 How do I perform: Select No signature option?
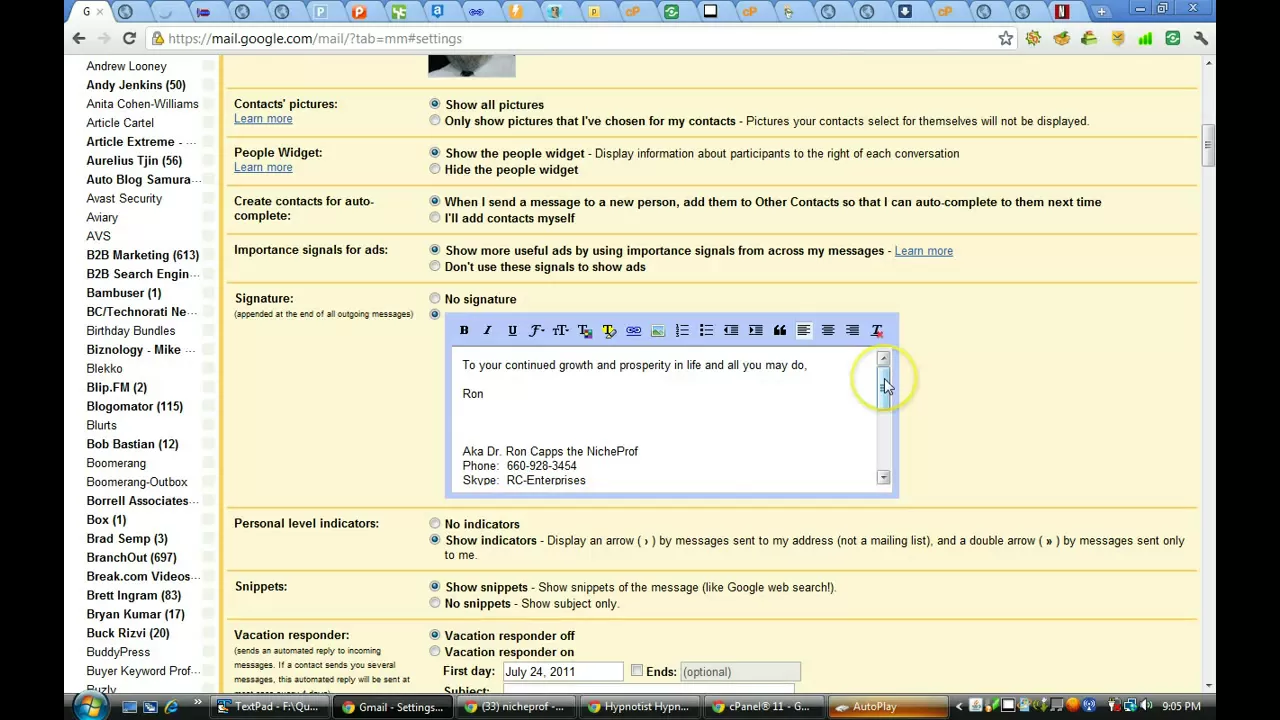(434, 299)
